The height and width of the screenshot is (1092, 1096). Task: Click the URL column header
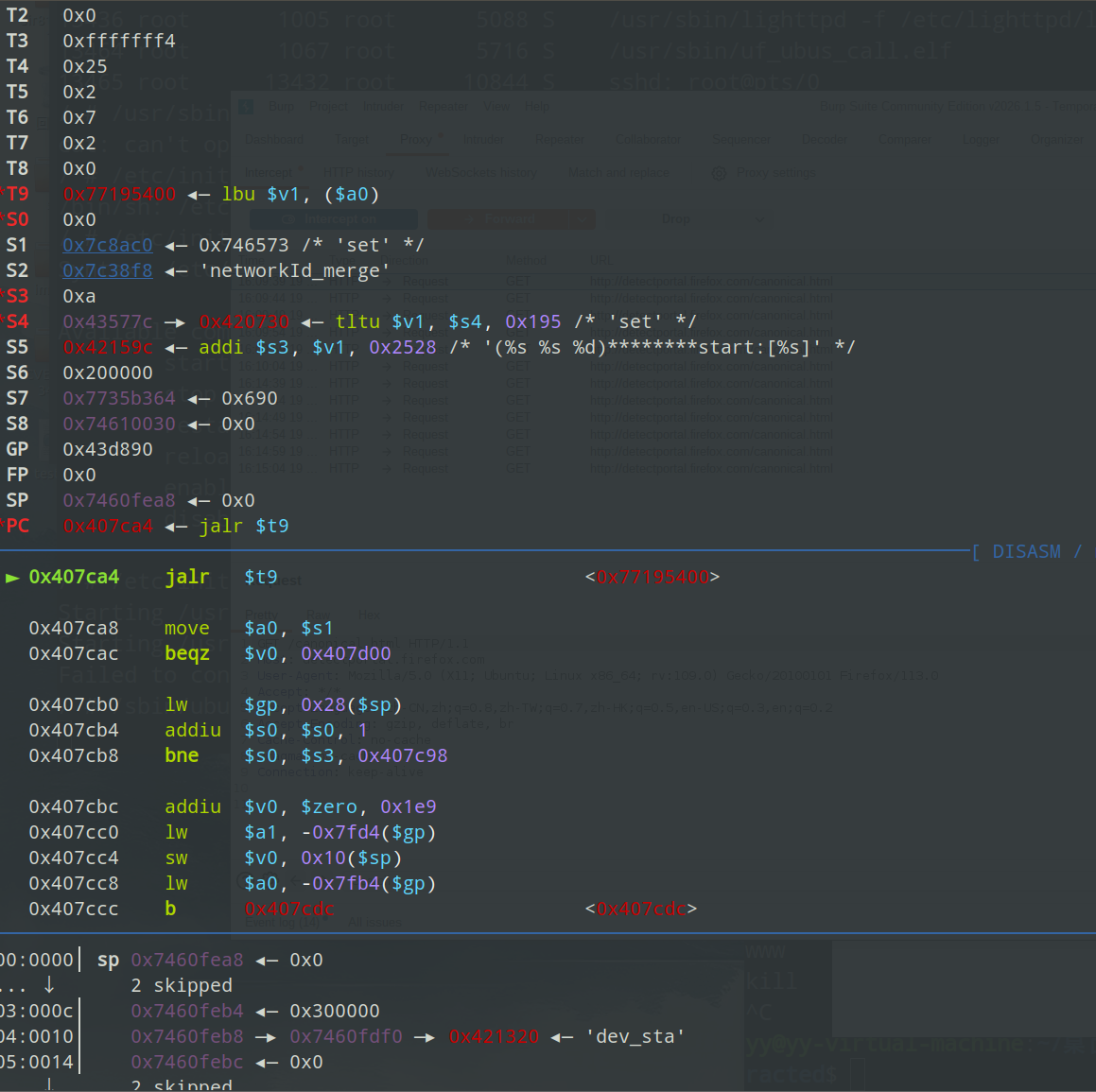(x=601, y=260)
